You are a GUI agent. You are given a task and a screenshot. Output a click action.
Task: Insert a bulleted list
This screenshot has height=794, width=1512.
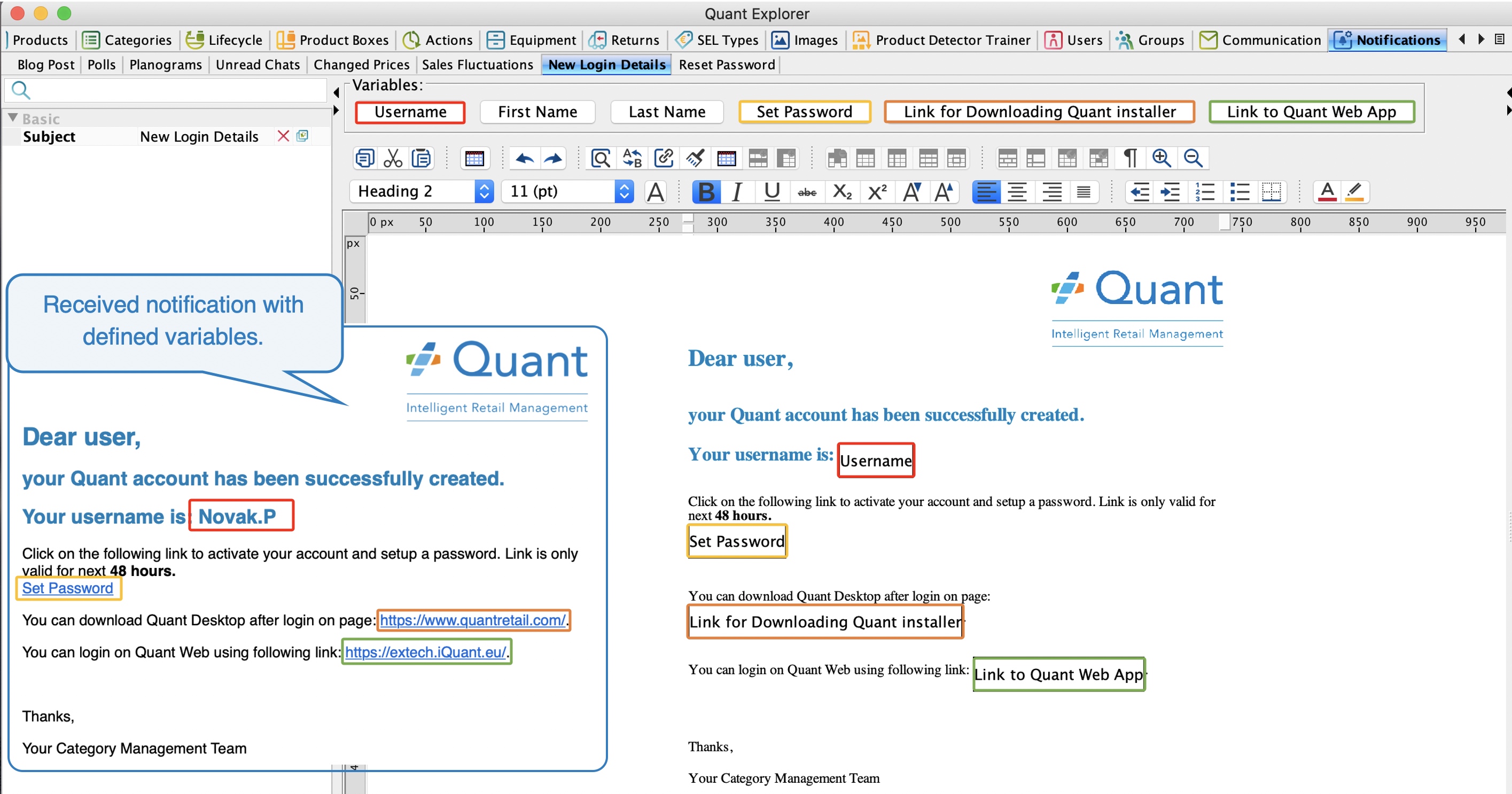[x=1240, y=191]
